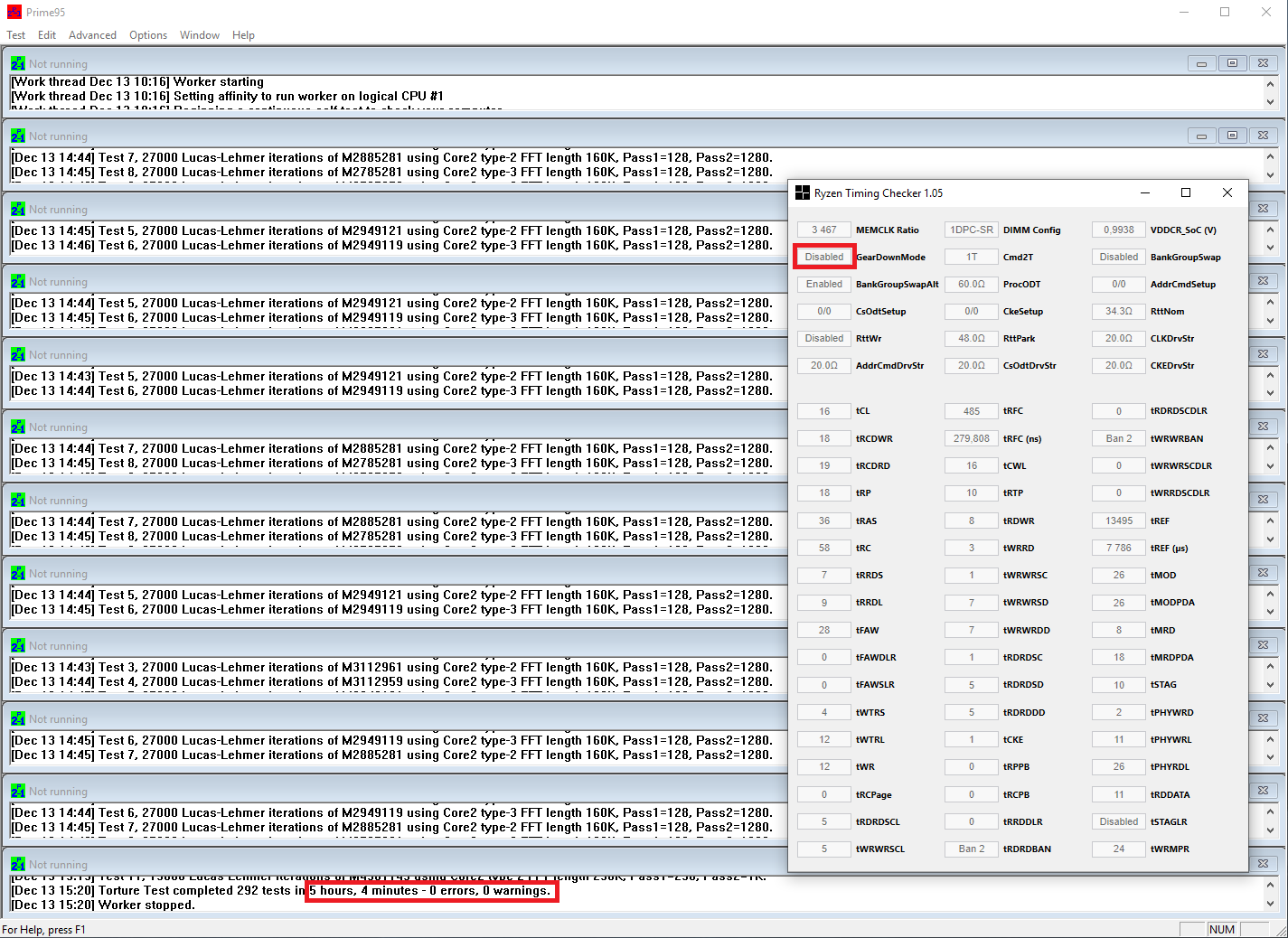Click the Prime95 app icon in the title bar
Image resolution: width=1288 pixels, height=938 pixels.
tap(14, 12)
